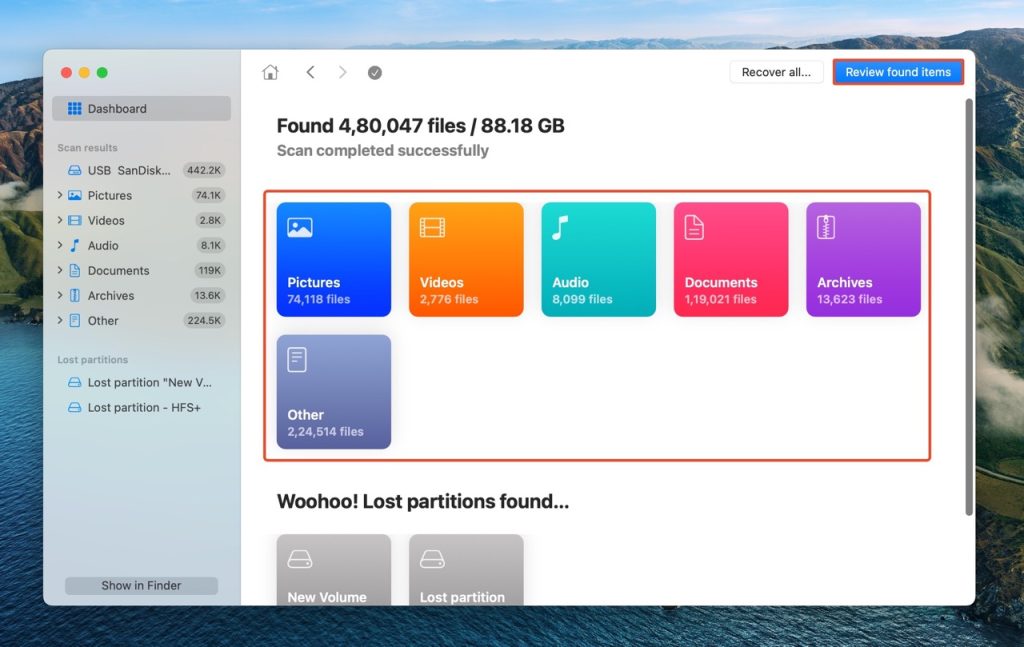Click the home icon in the toolbar
This screenshot has height=647, width=1024.
point(270,72)
